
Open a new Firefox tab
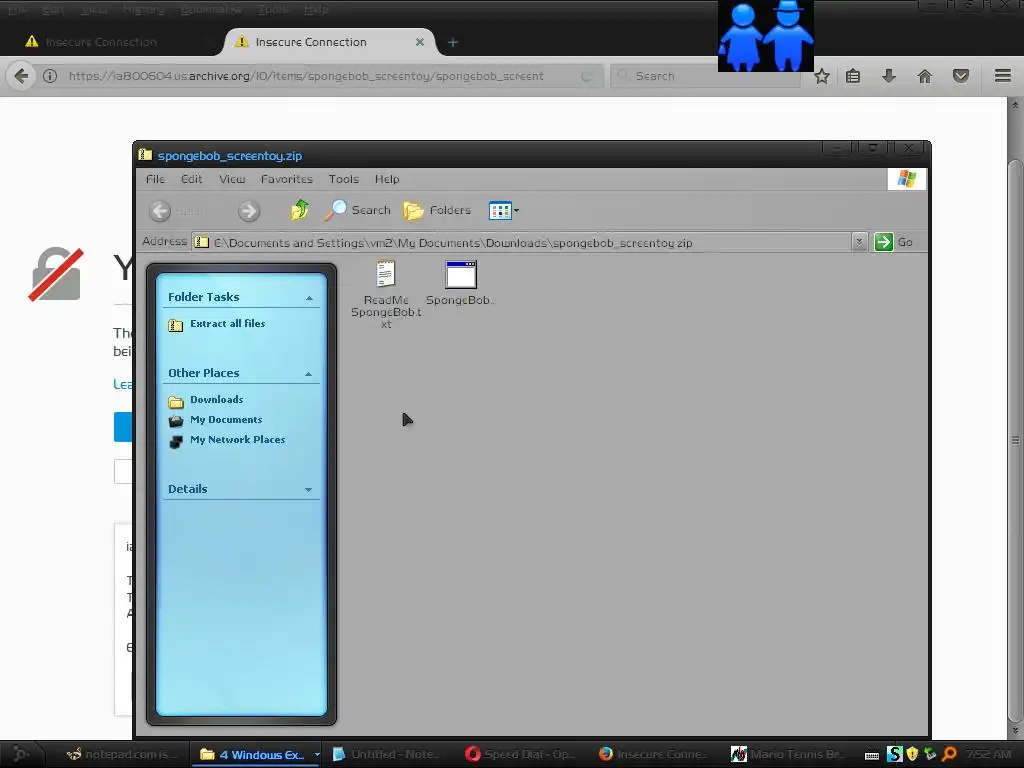pyautogui.click(x=453, y=42)
